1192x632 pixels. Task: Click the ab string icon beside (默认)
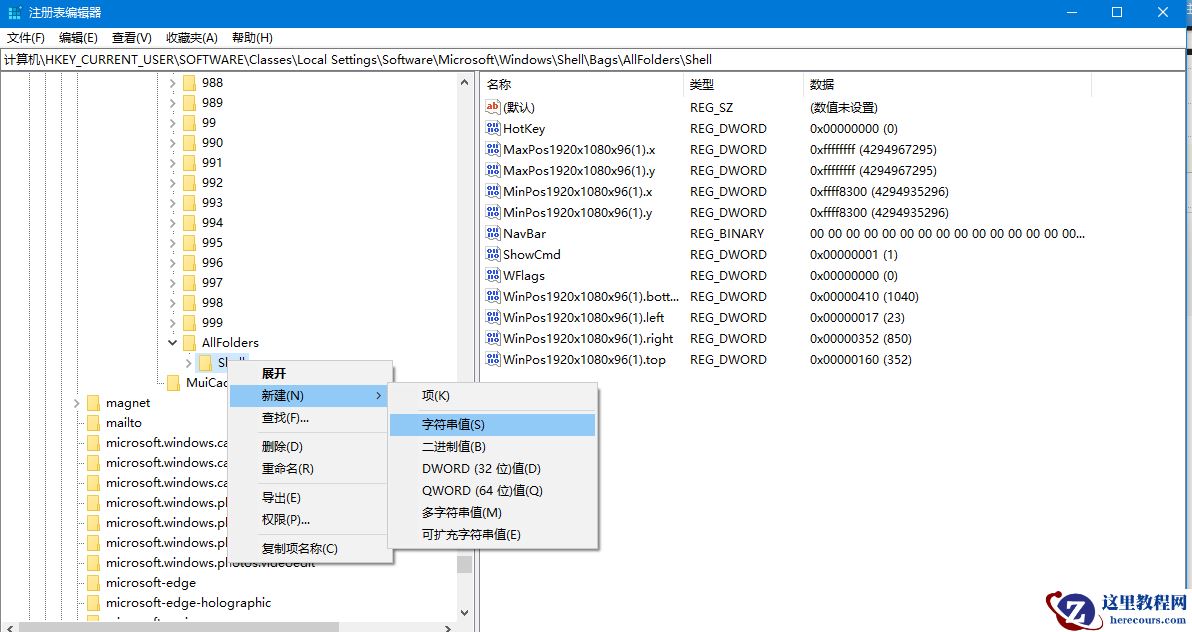492,106
